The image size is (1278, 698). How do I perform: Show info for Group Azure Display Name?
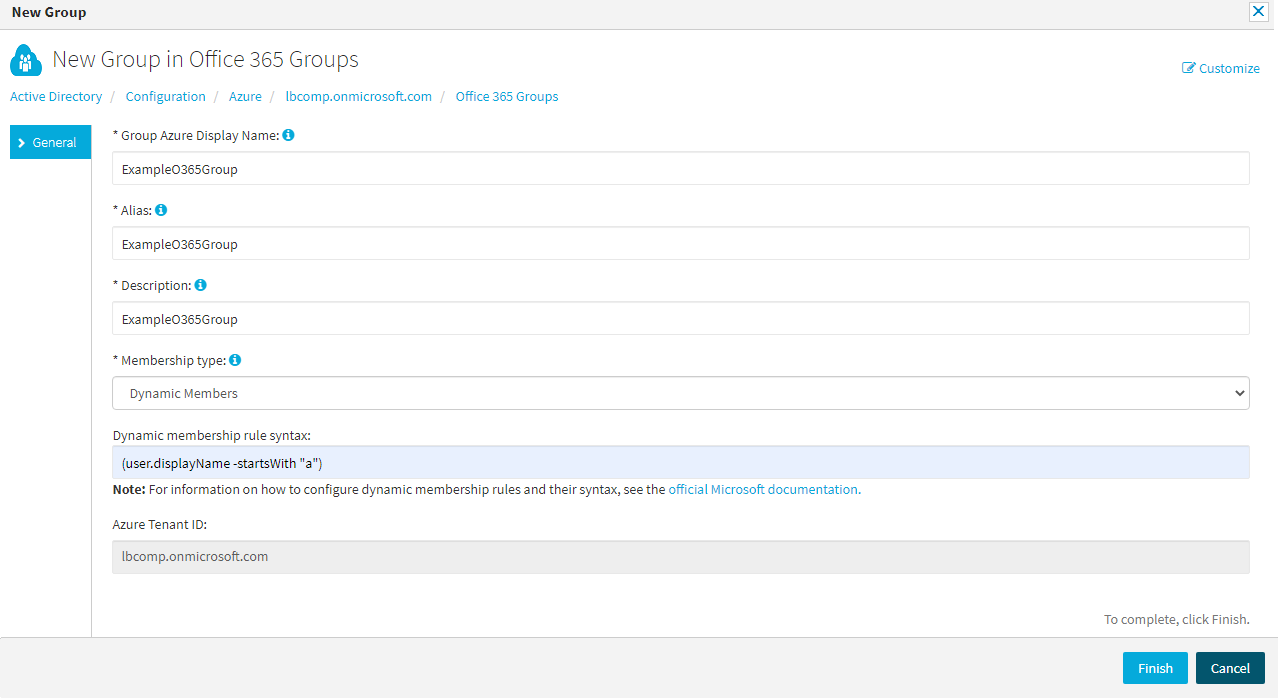[x=288, y=135]
